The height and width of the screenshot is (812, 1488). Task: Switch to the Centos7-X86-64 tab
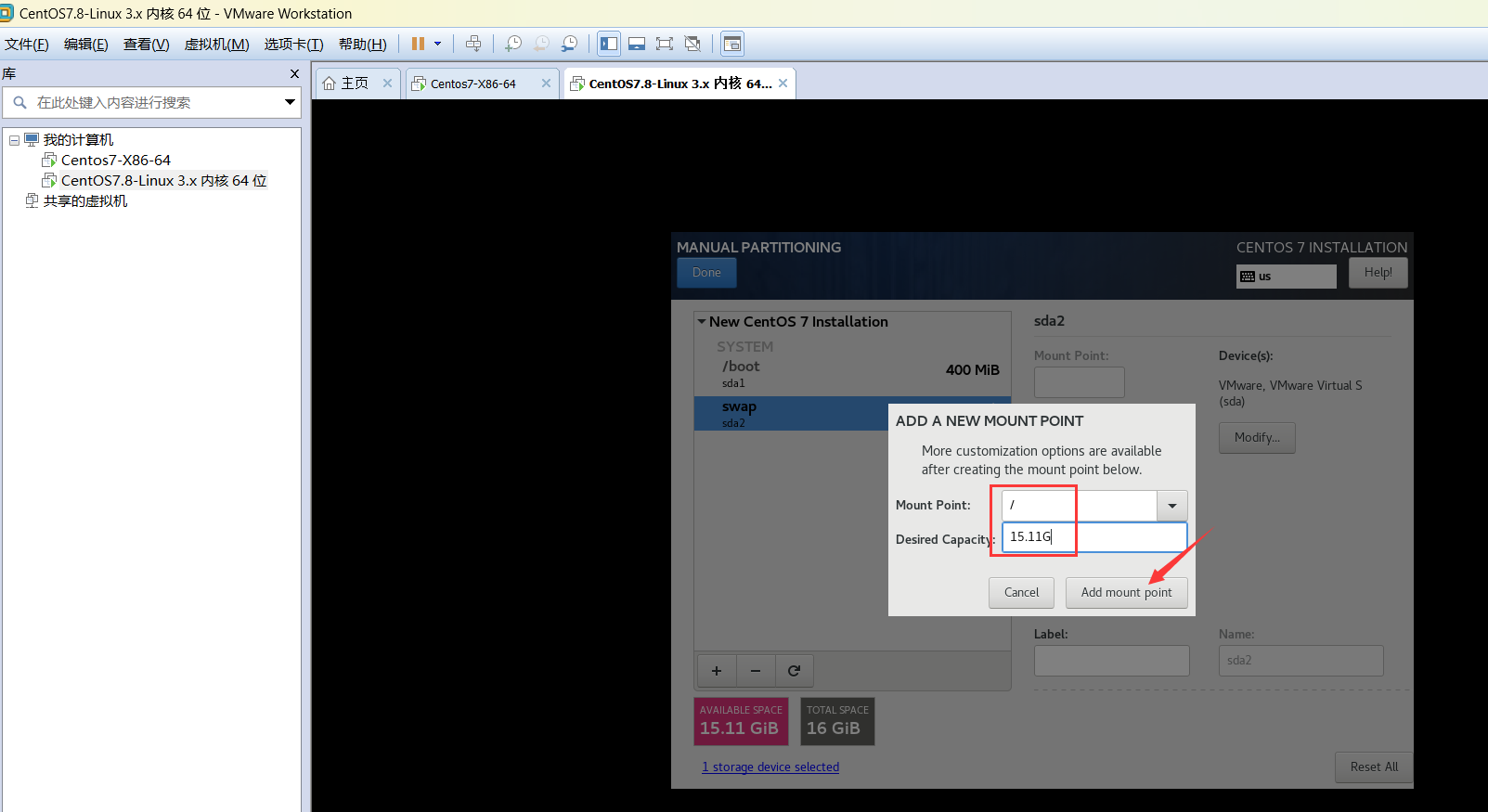pos(473,84)
